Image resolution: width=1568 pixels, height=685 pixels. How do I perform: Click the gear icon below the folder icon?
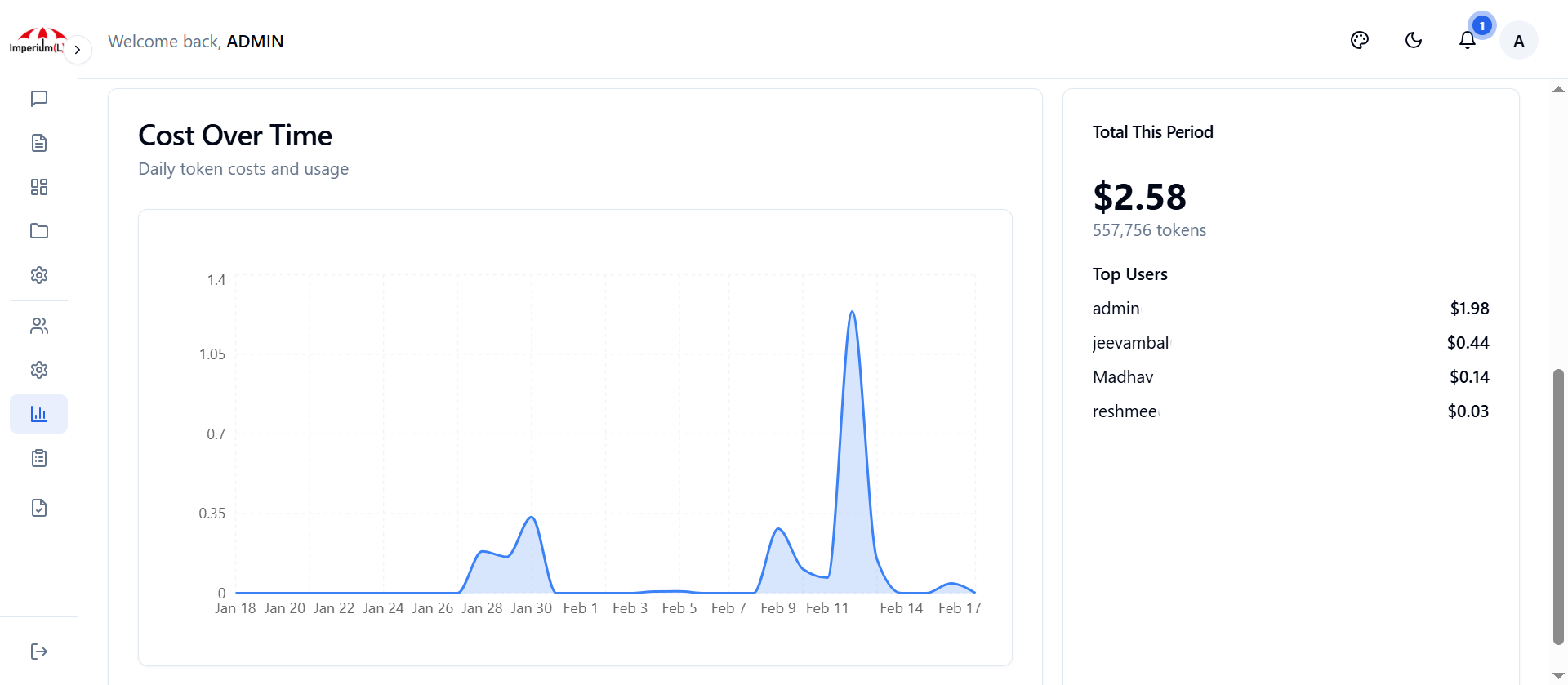[x=38, y=275]
